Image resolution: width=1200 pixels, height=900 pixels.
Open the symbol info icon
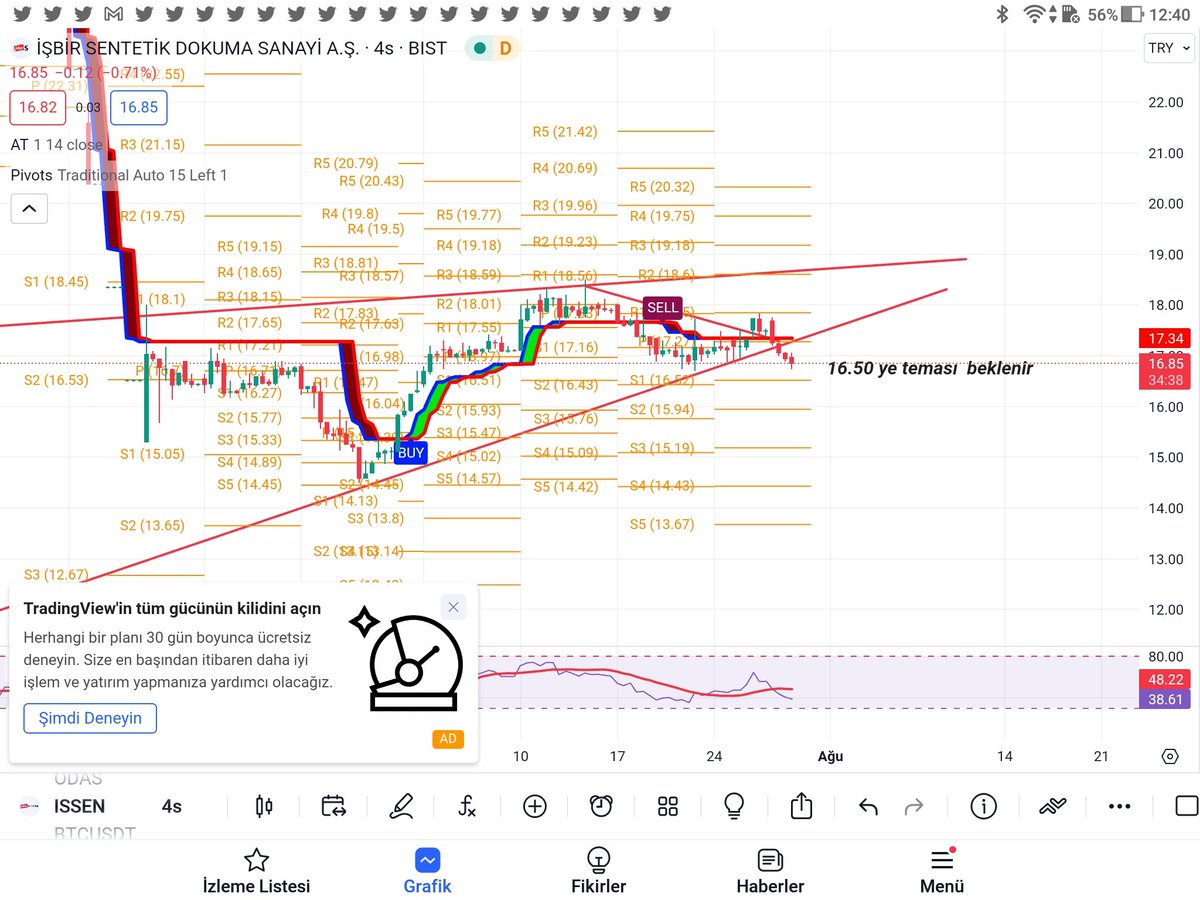click(983, 806)
